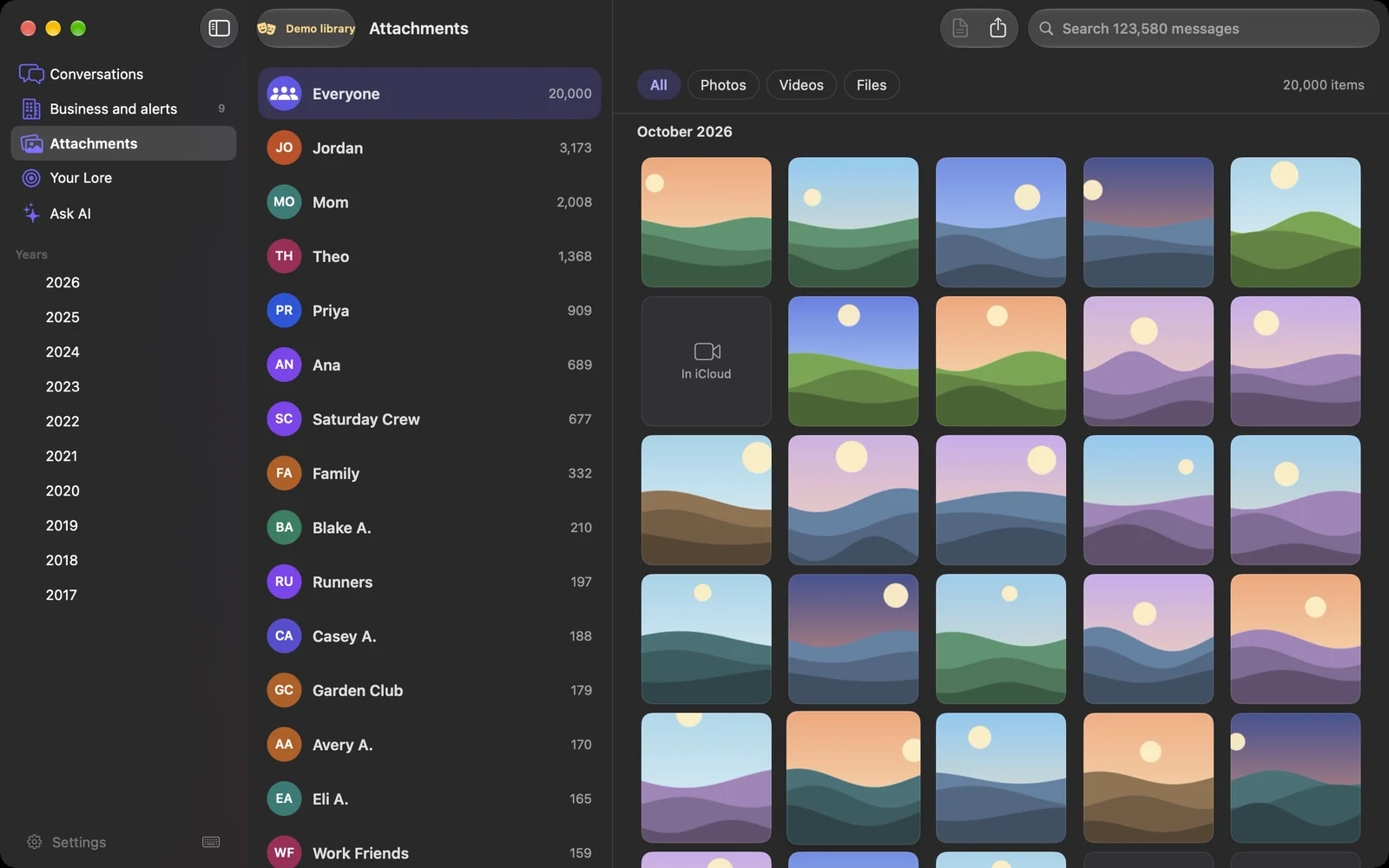Click the keyboard icon near Settings
1389x868 pixels.
(x=211, y=842)
